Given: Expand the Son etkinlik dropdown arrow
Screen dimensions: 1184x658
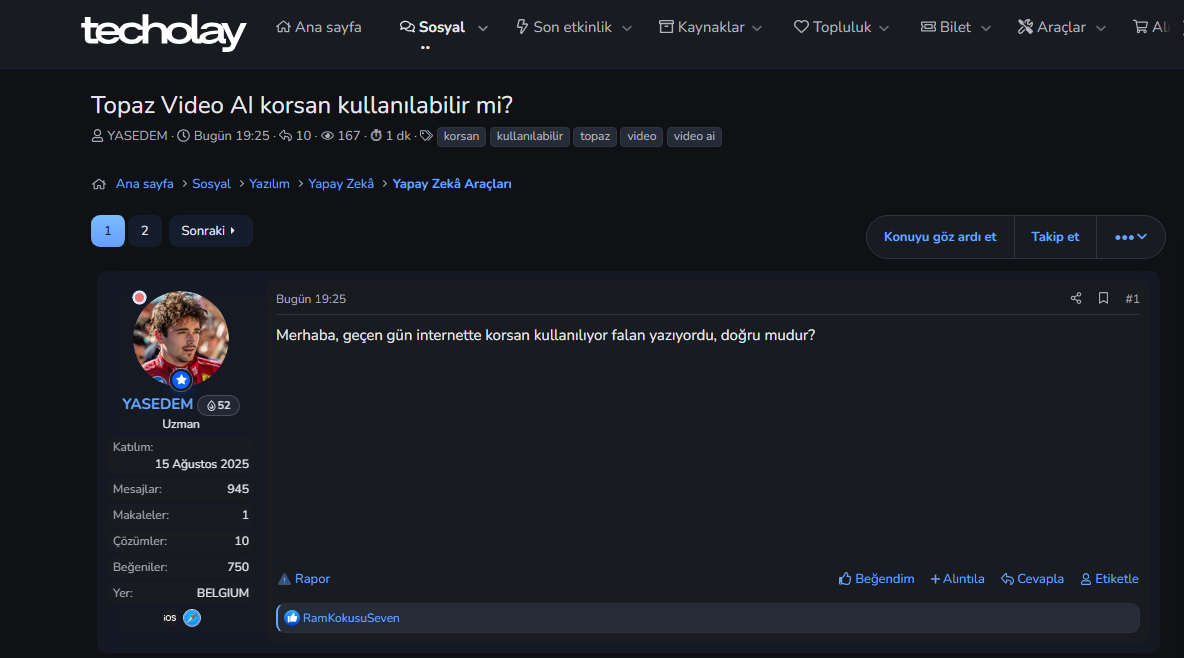Looking at the screenshot, I should [x=627, y=28].
